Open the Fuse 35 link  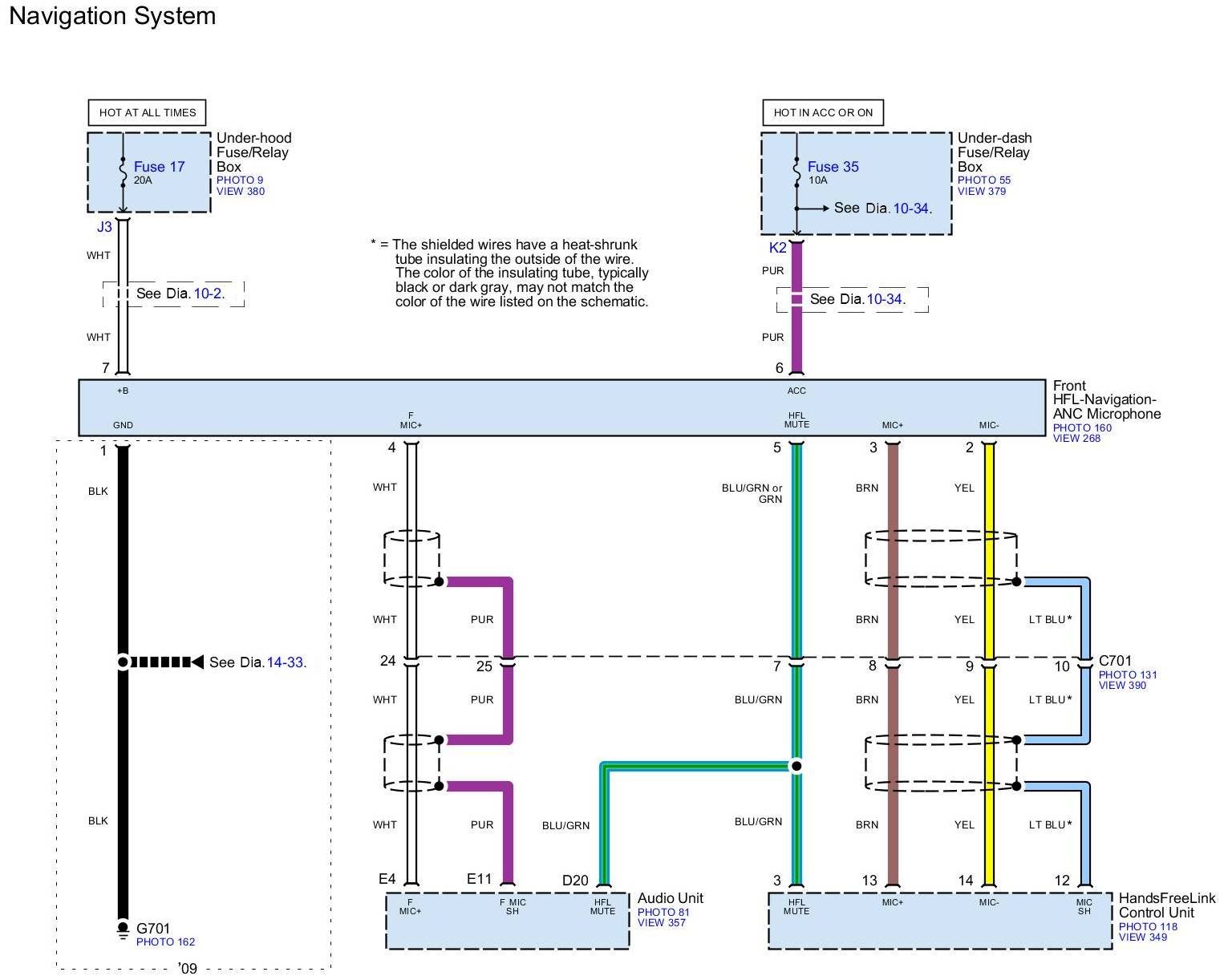click(x=833, y=167)
